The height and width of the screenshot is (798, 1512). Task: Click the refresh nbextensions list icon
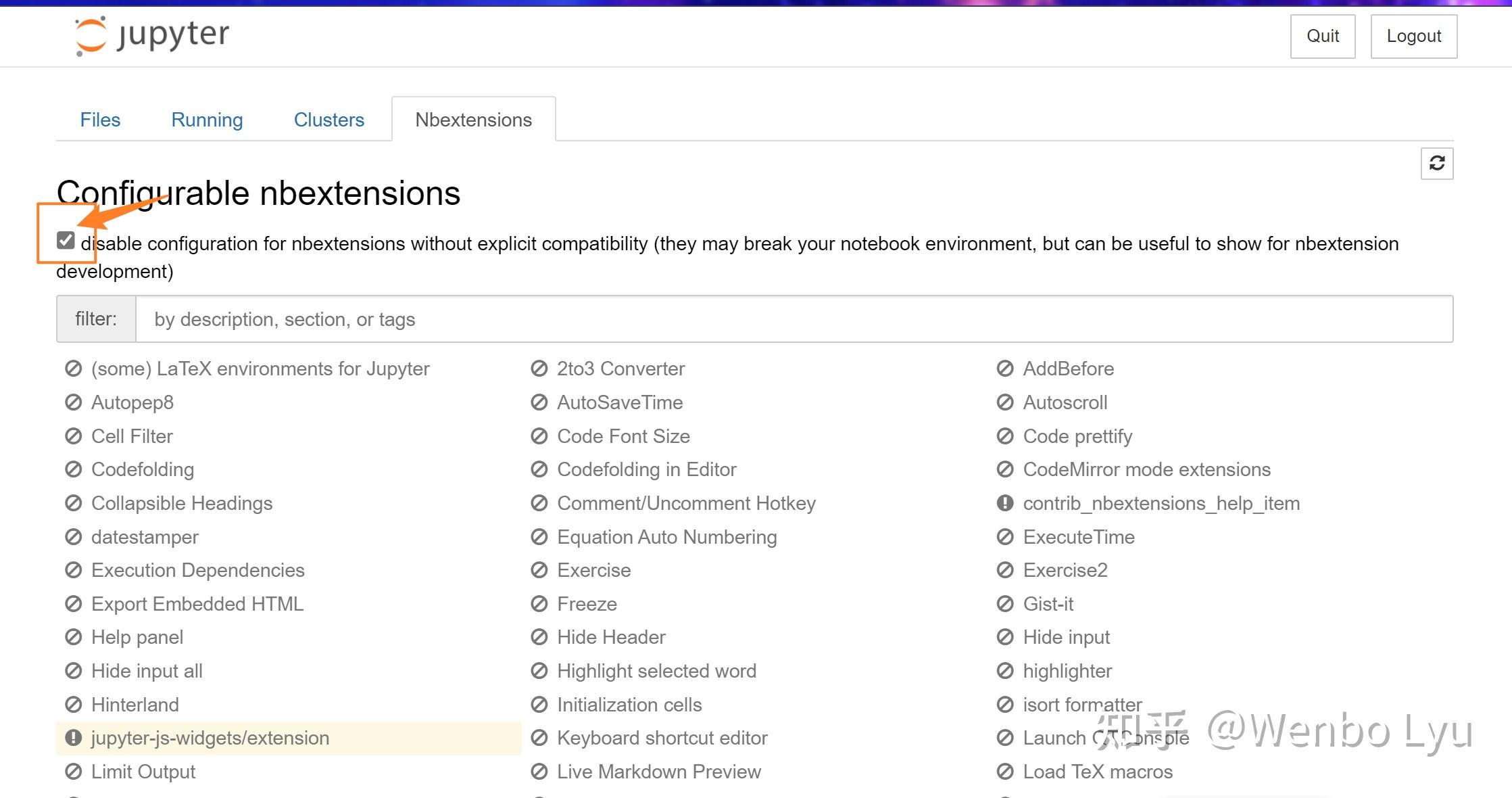[1436, 164]
